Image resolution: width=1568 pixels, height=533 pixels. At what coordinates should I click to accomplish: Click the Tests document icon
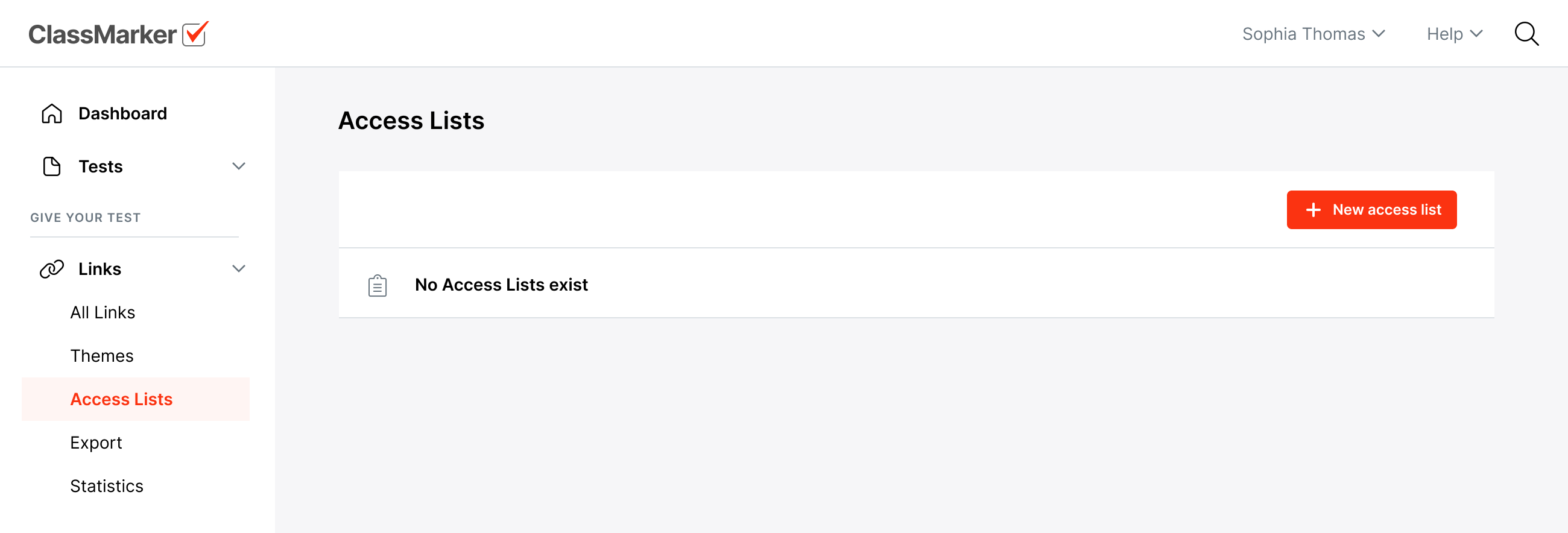(52, 167)
